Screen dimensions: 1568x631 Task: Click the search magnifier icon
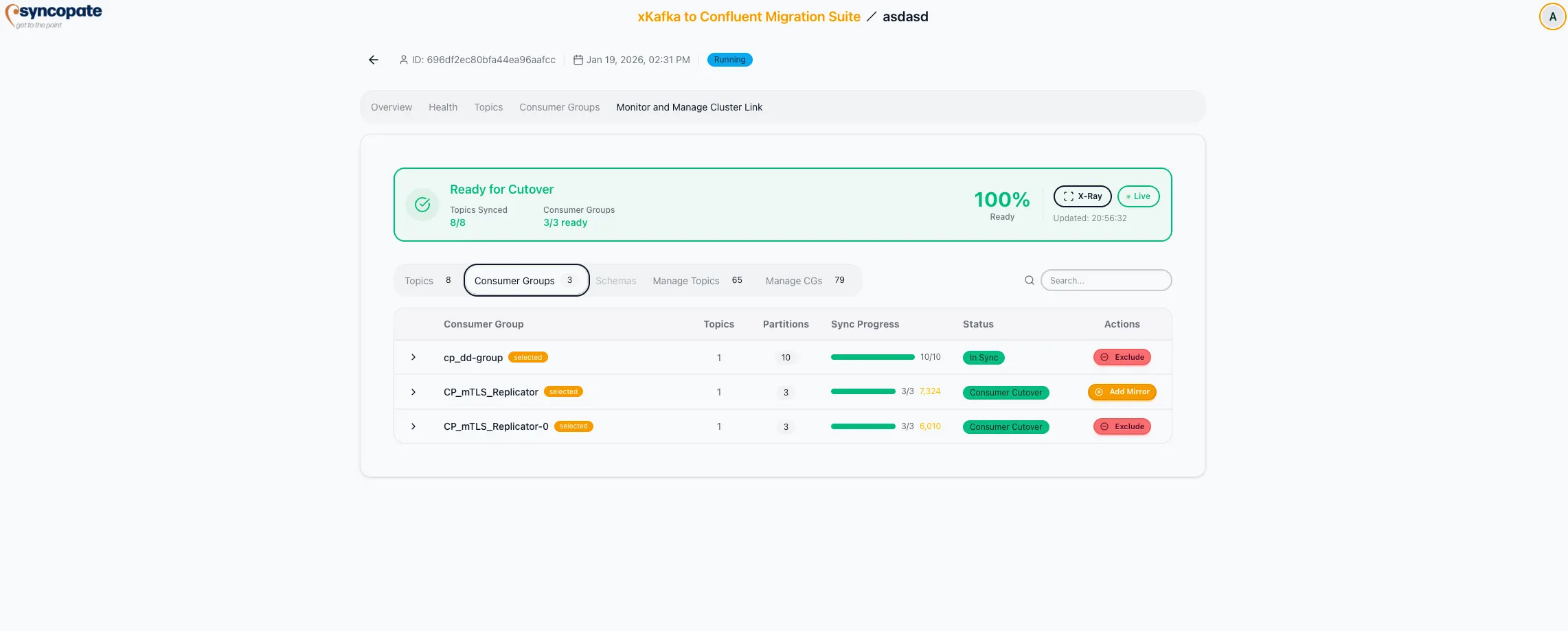(x=1029, y=280)
